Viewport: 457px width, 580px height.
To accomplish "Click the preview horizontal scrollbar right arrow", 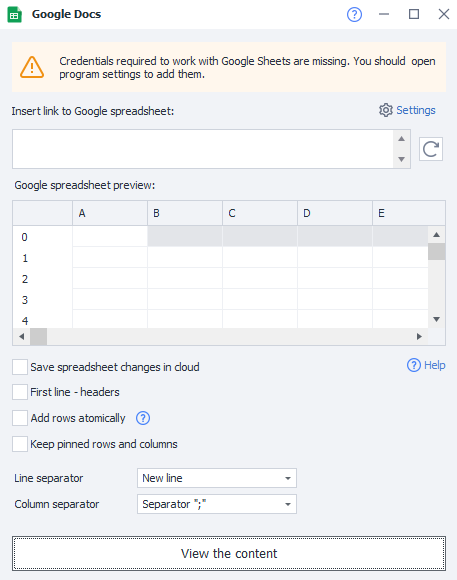I will [419, 337].
